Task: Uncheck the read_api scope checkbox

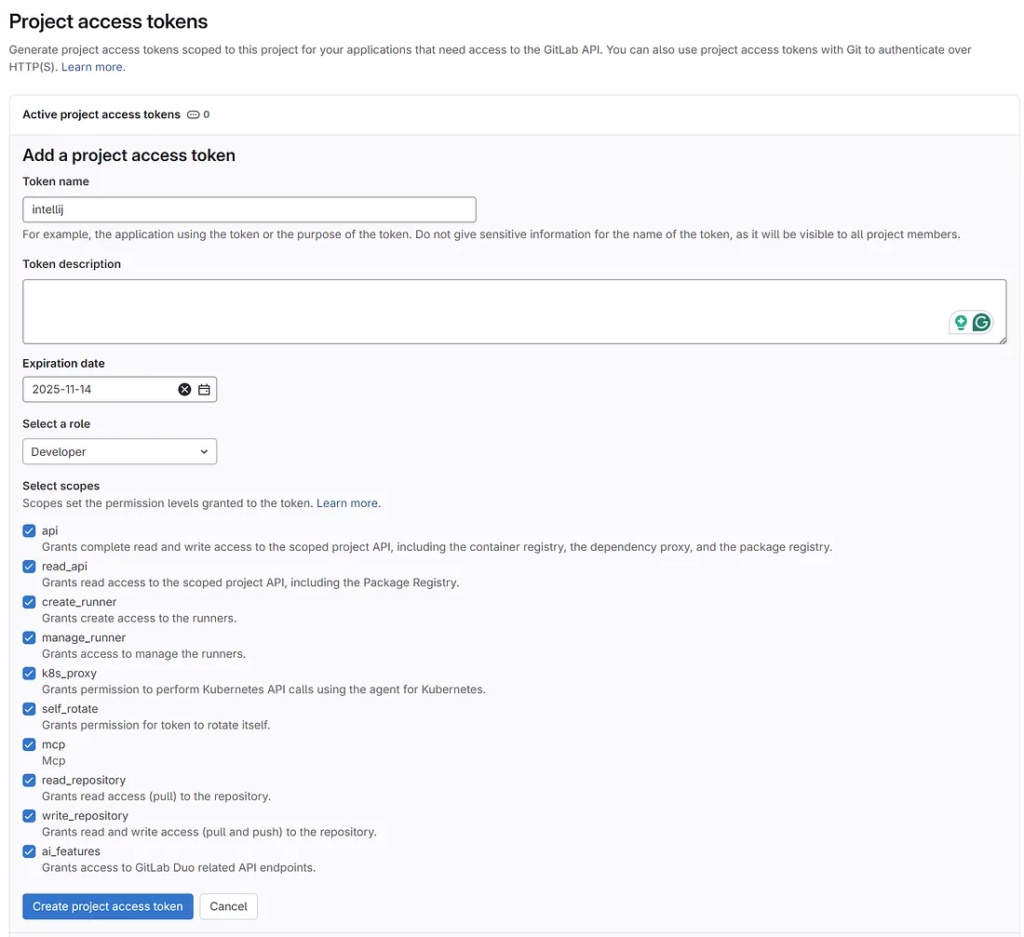Action: [29, 566]
